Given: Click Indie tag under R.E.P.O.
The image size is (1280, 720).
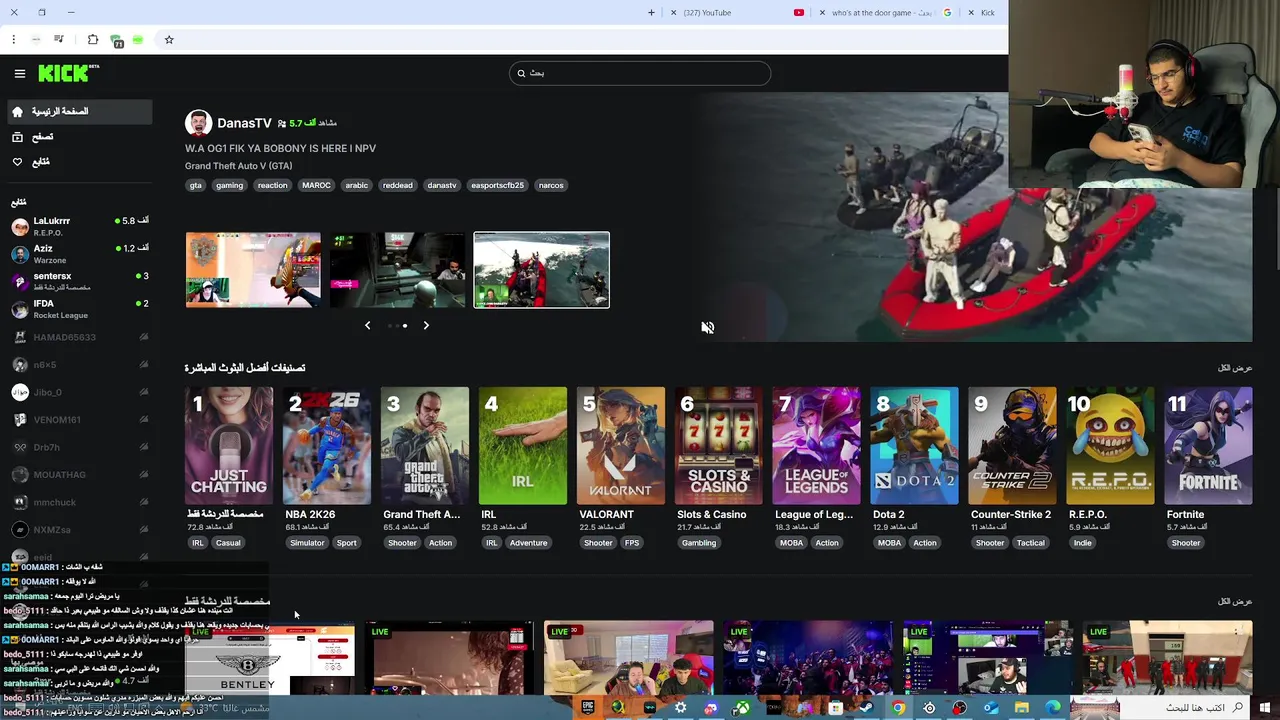Looking at the screenshot, I should pos(1083,543).
